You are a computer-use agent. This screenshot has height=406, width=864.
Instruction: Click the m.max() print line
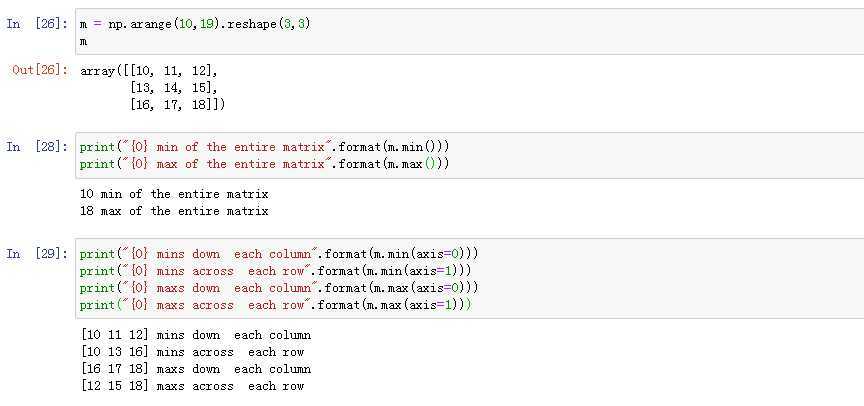(264, 164)
